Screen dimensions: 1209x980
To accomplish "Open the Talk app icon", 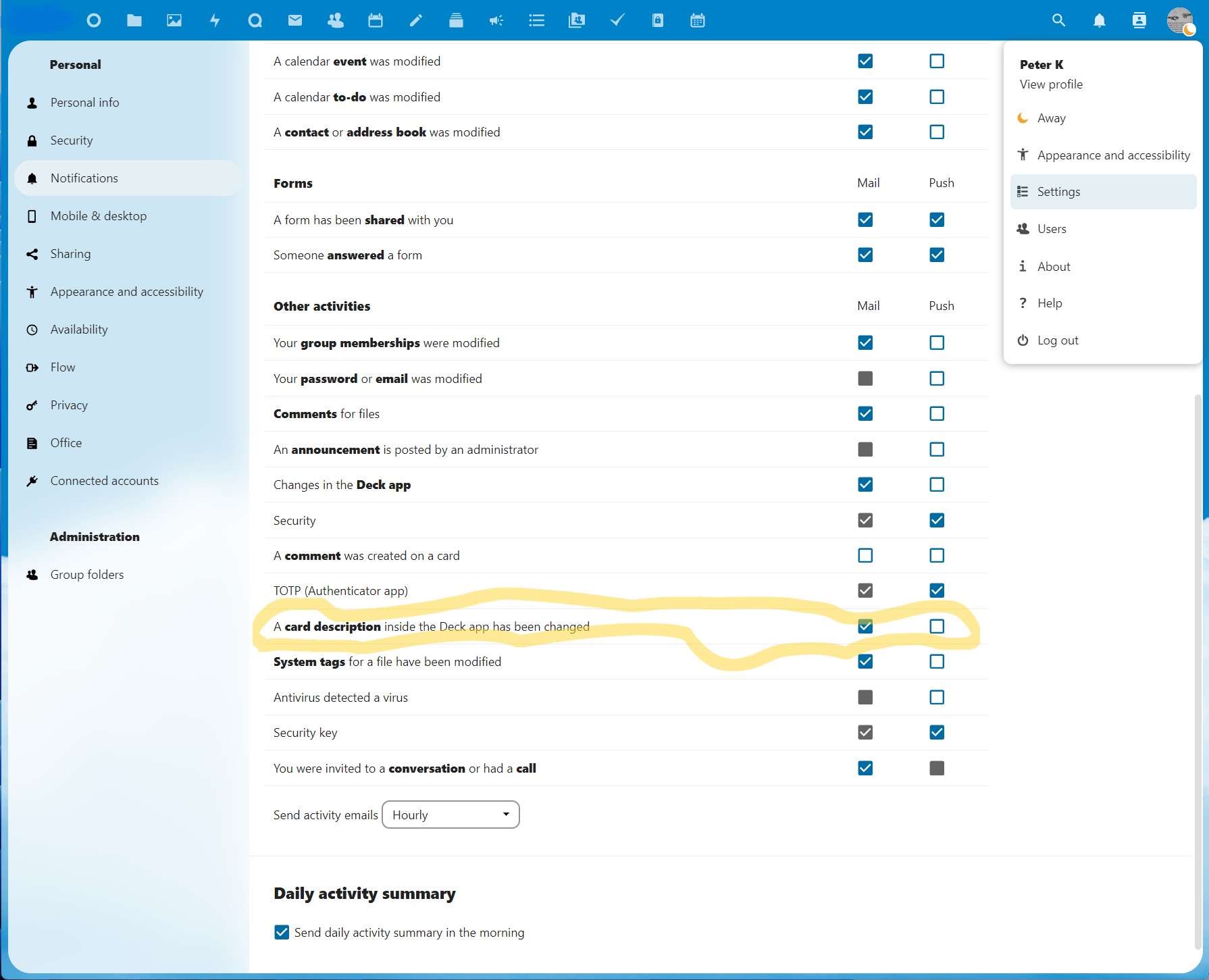I will [x=255, y=20].
